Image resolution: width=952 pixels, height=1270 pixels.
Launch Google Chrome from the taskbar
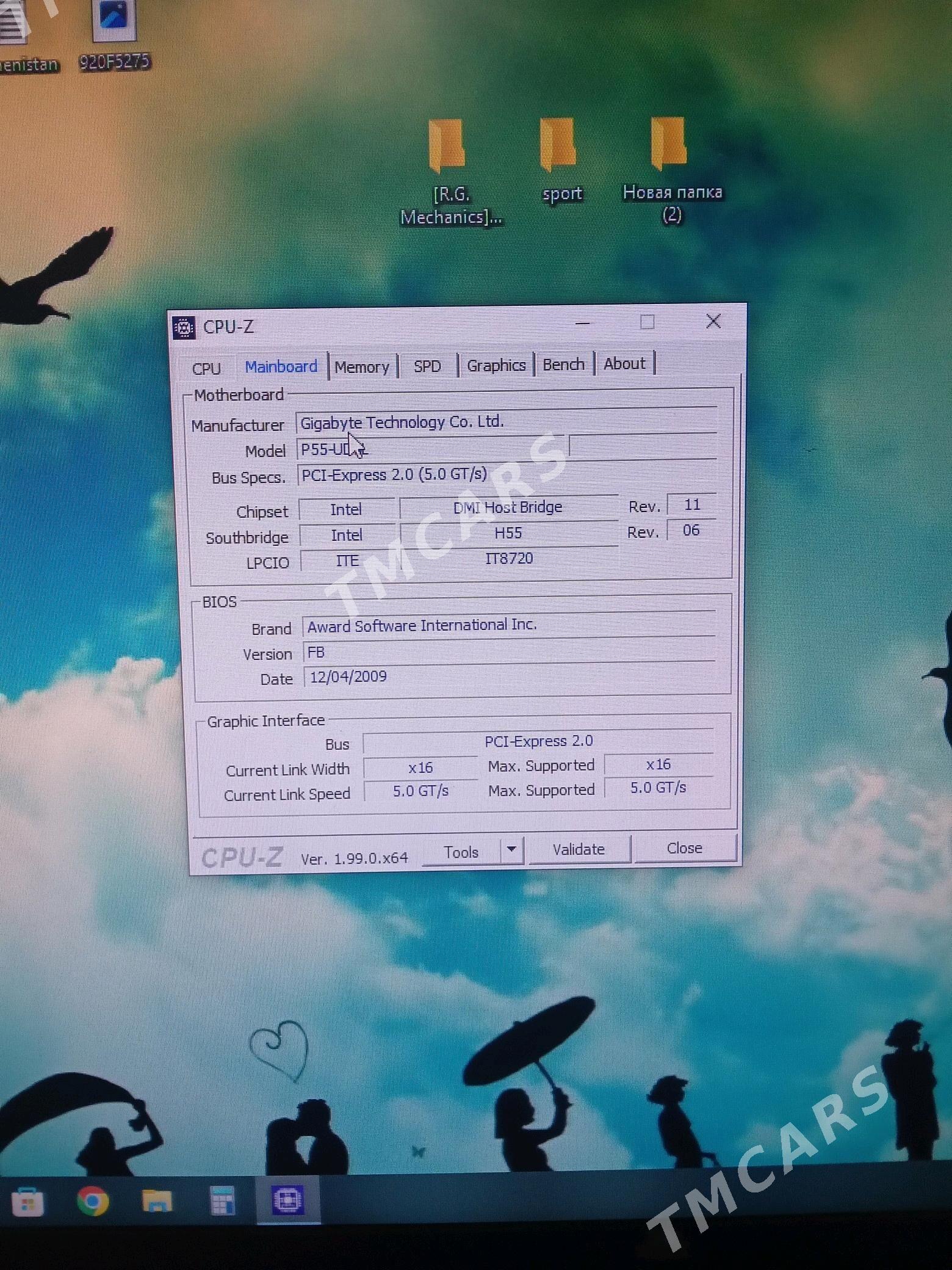93,1201
